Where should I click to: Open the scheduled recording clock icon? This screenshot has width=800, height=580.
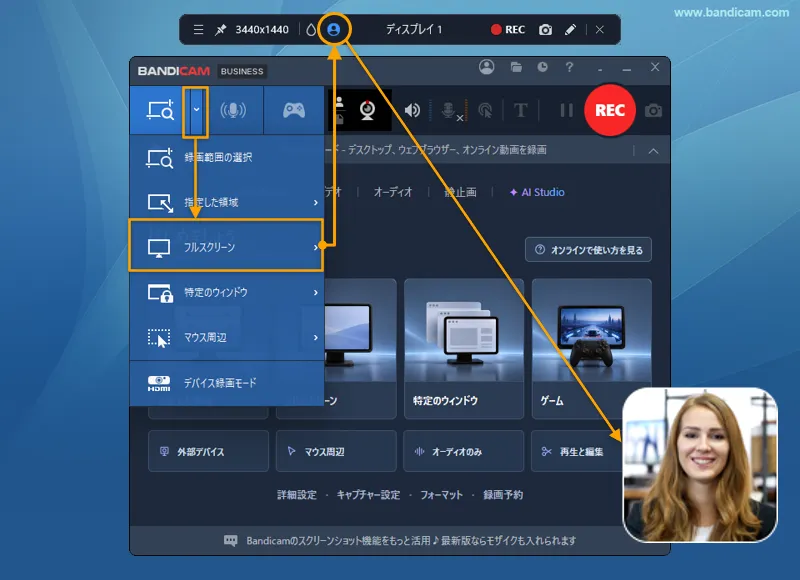pos(542,67)
